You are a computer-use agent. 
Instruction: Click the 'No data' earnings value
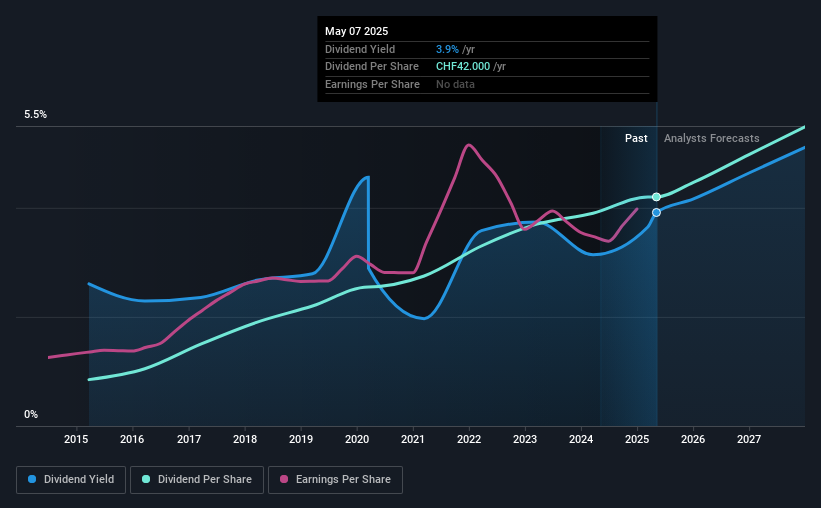point(455,84)
